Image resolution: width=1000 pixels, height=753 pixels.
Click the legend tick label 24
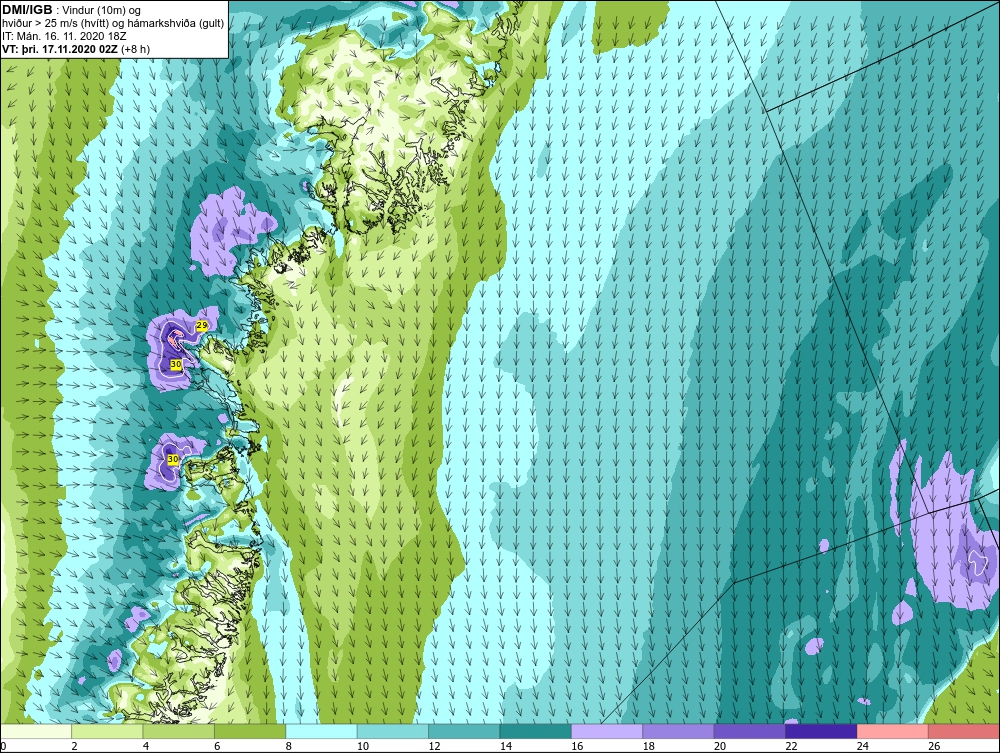[x=863, y=746]
